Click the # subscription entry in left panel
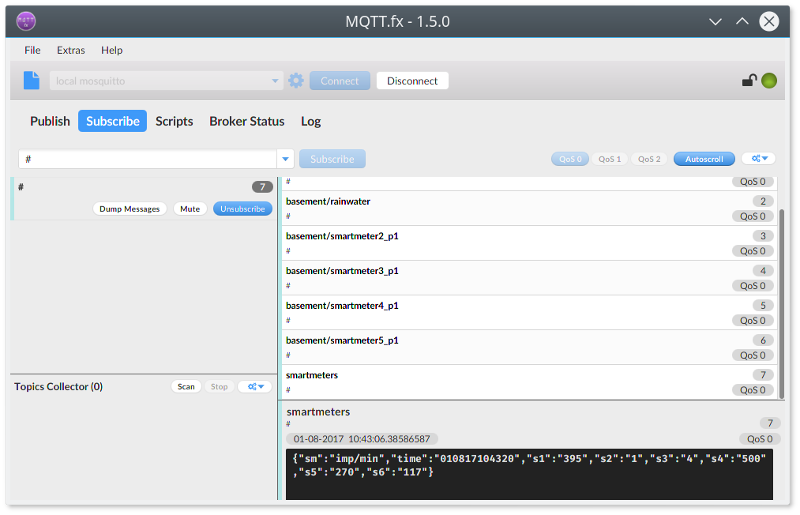 (x=143, y=199)
